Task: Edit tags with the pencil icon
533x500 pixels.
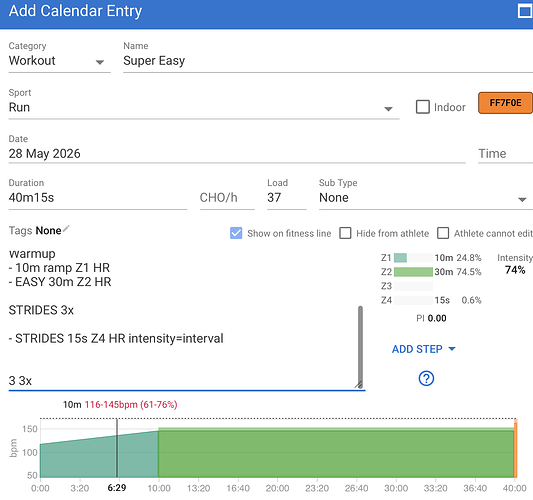Action: point(66,229)
